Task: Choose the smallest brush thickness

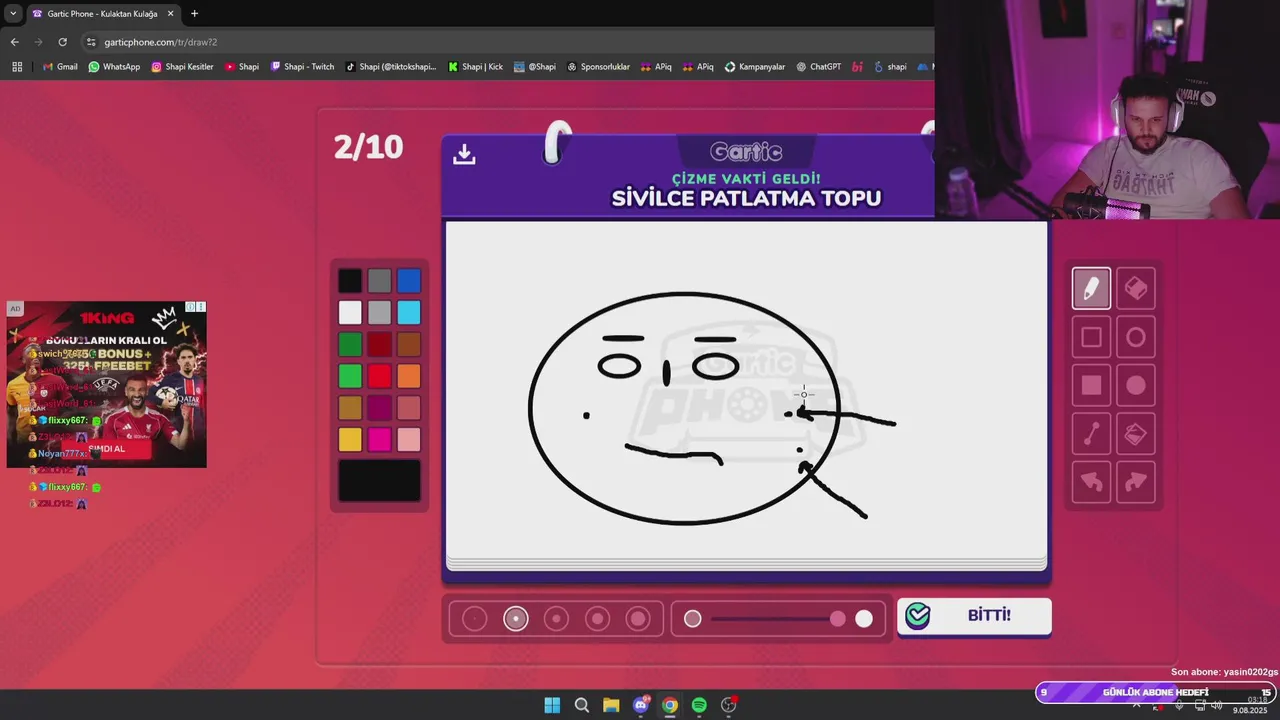Action: point(475,619)
